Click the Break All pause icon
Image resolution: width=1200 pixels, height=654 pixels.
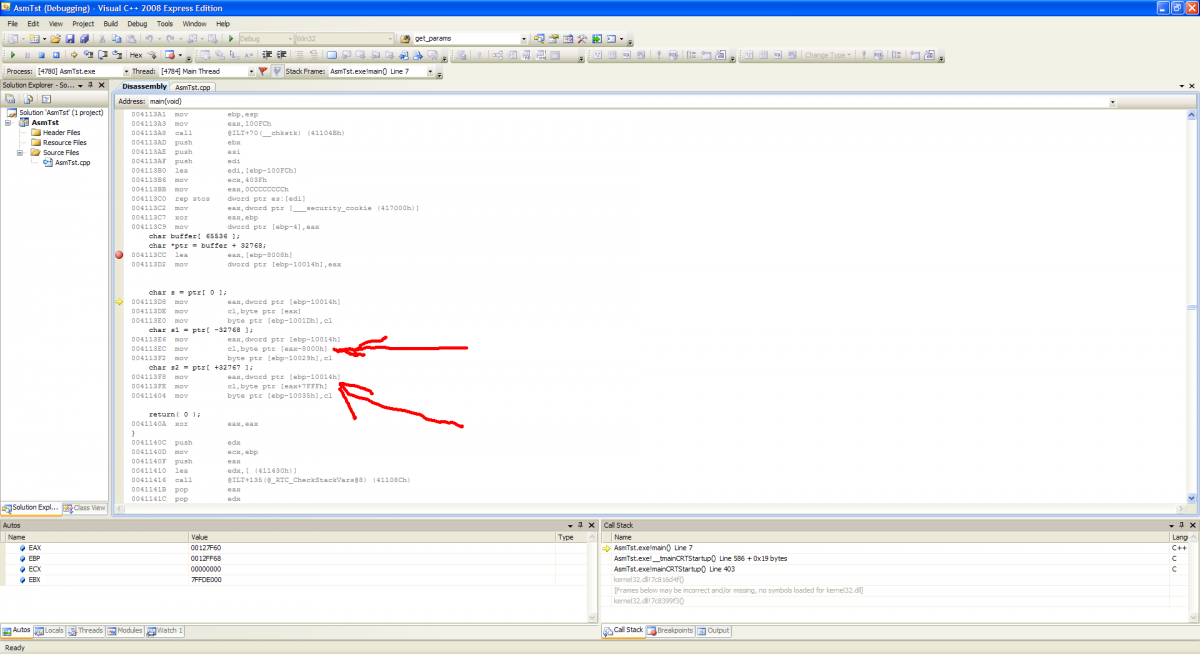[x=28, y=55]
